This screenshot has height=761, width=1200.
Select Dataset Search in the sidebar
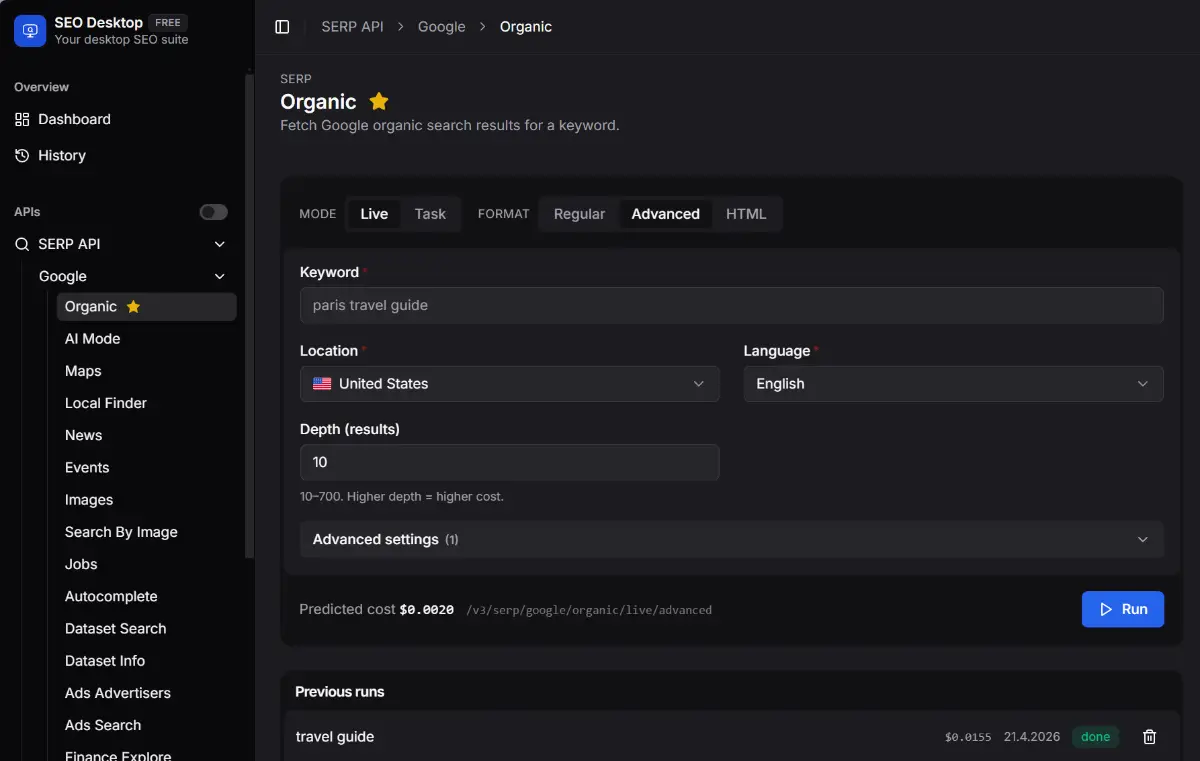click(146, 629)
